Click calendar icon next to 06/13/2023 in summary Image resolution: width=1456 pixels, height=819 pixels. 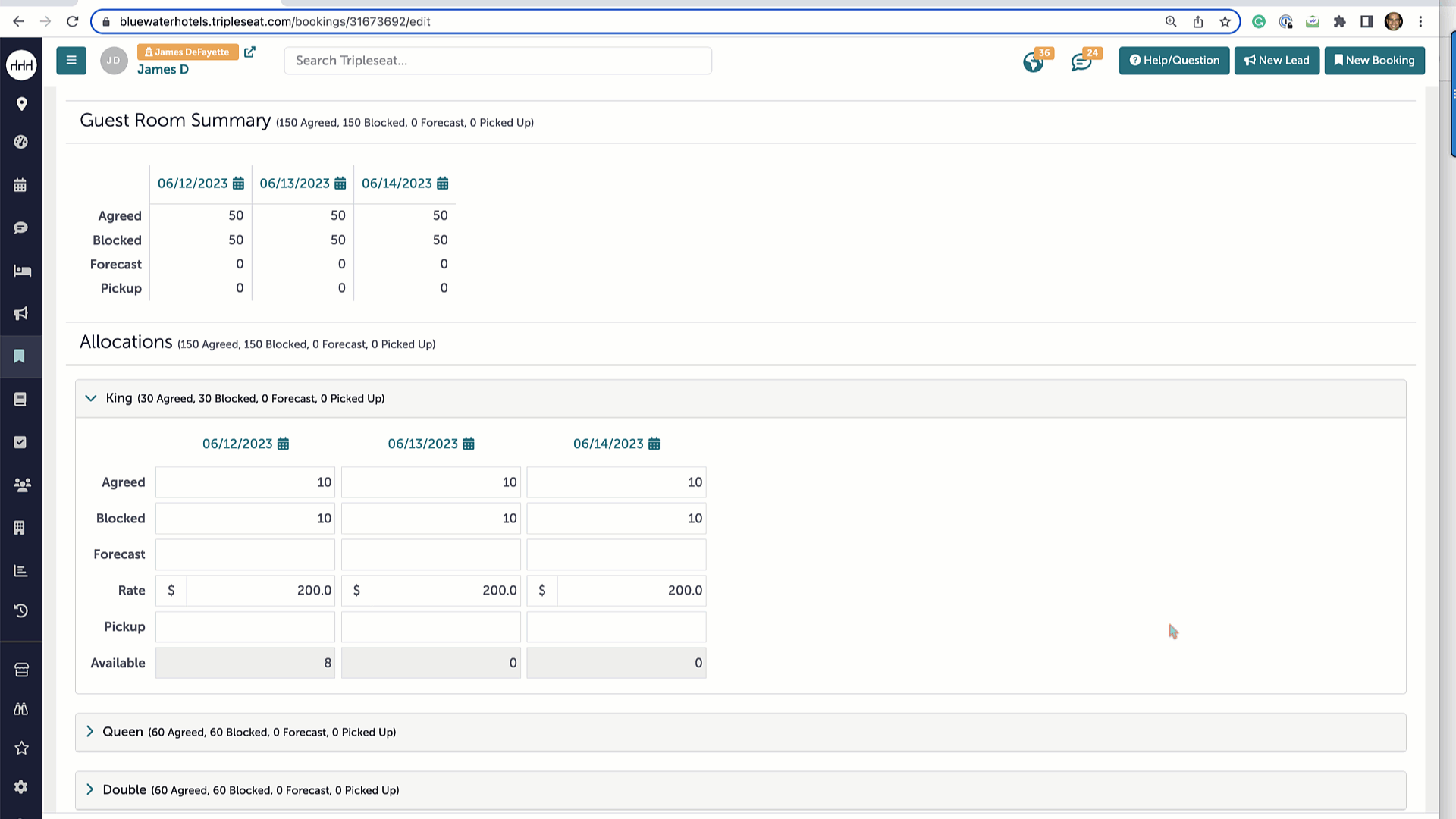(340, 184)
